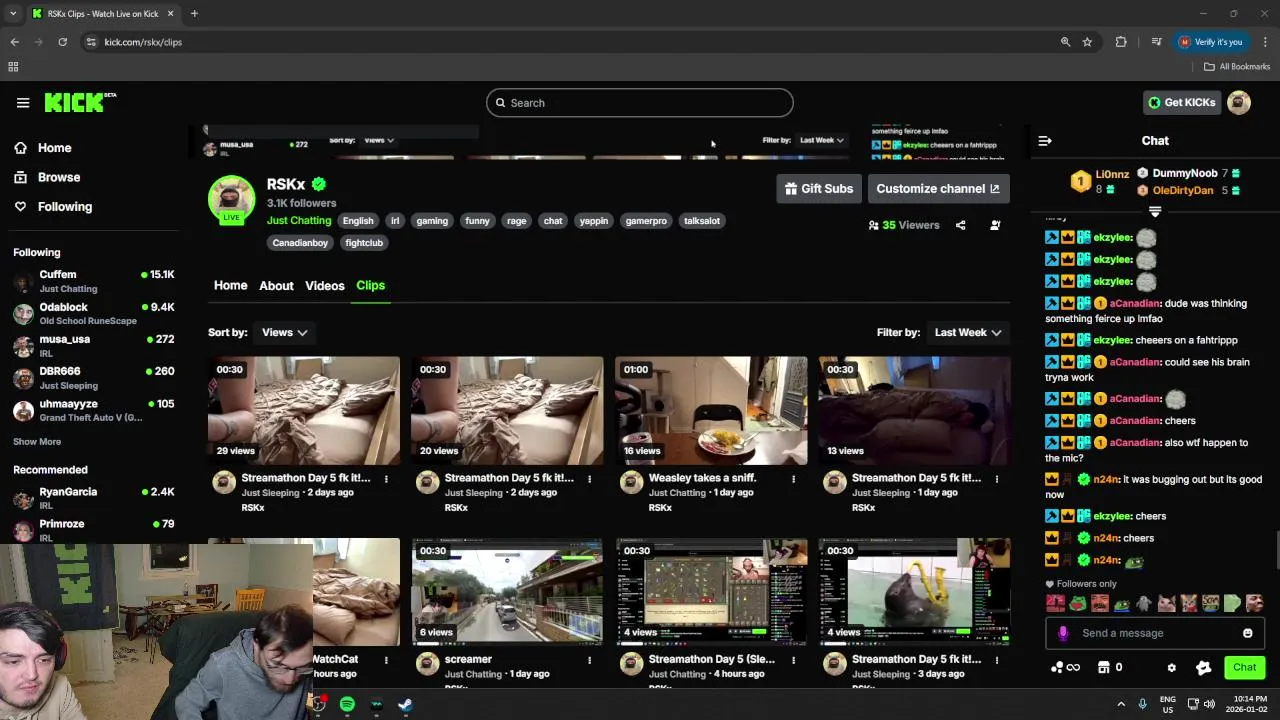Viewport: 1280px width, 720px height.
Task: Open options menu for 13-views clip
Action: pyautogui.click(x=997, y=479)
